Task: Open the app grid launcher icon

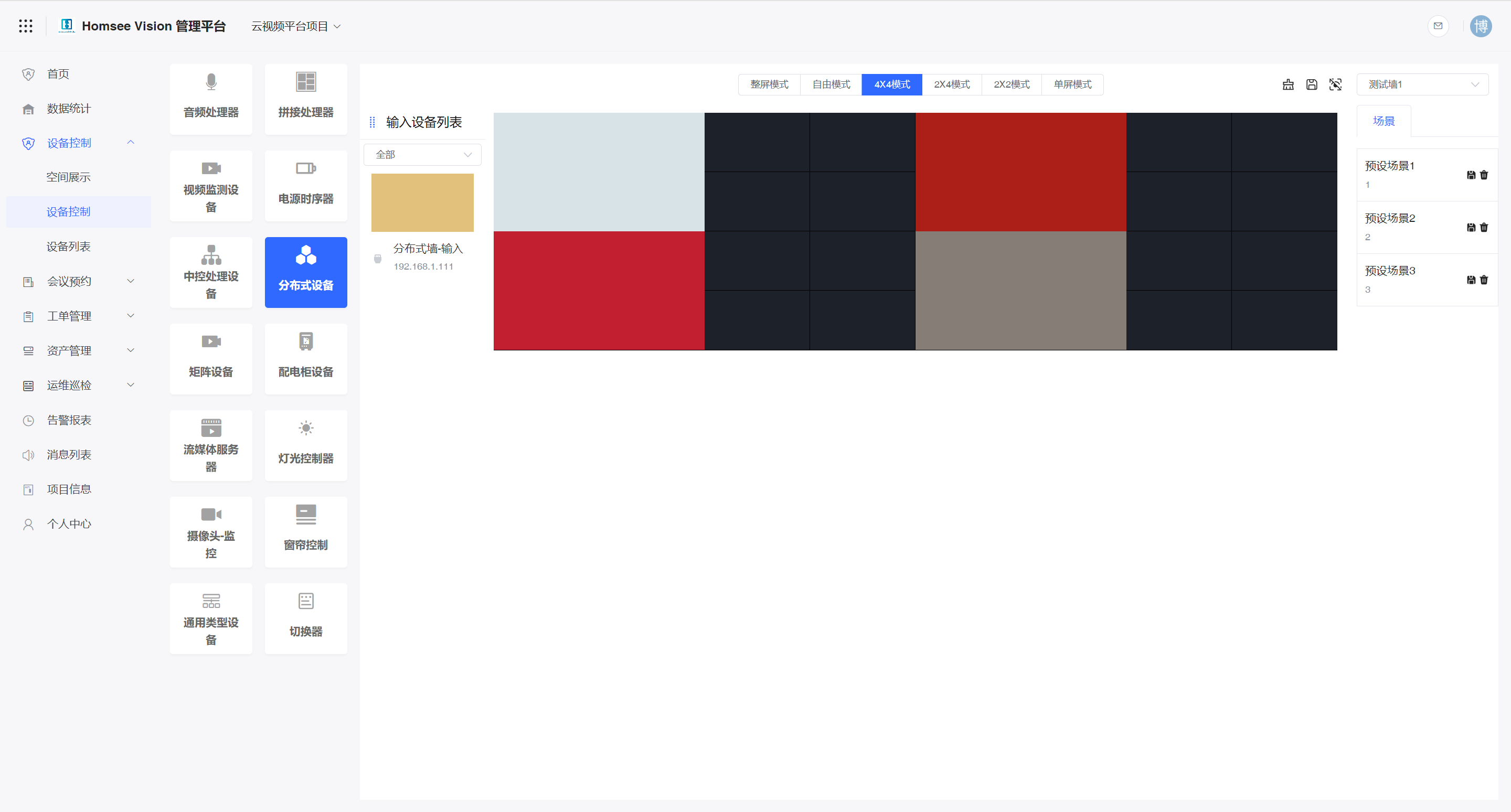Action: point(25,26)
